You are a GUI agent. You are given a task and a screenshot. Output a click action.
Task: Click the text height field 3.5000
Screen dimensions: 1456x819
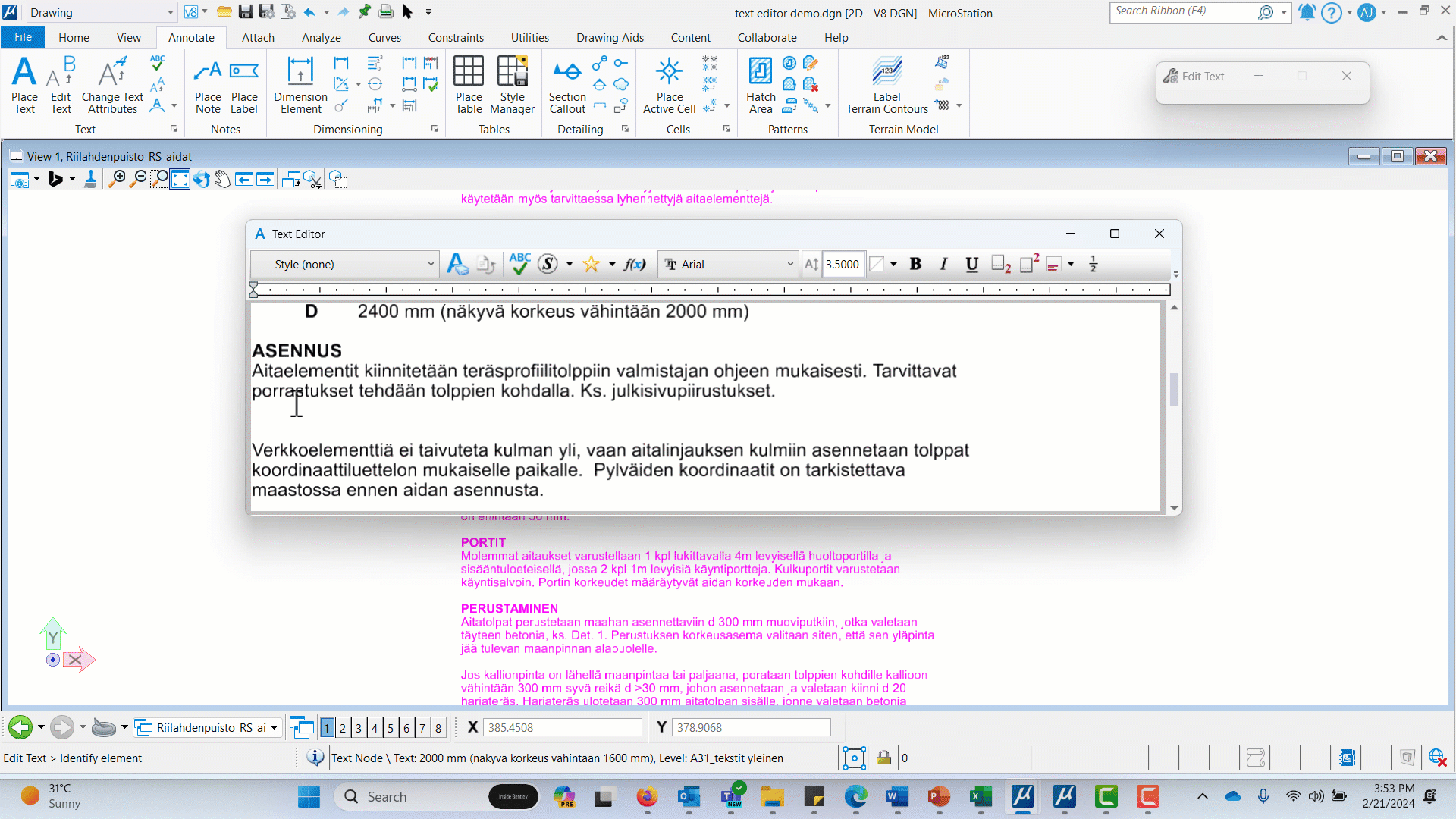[843, 264]
